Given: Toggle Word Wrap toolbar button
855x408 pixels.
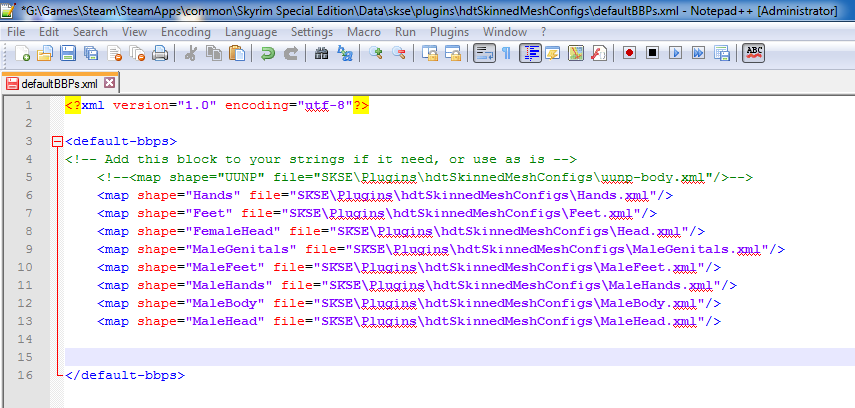Looking at the screenshot, I should tap(484, 53).
